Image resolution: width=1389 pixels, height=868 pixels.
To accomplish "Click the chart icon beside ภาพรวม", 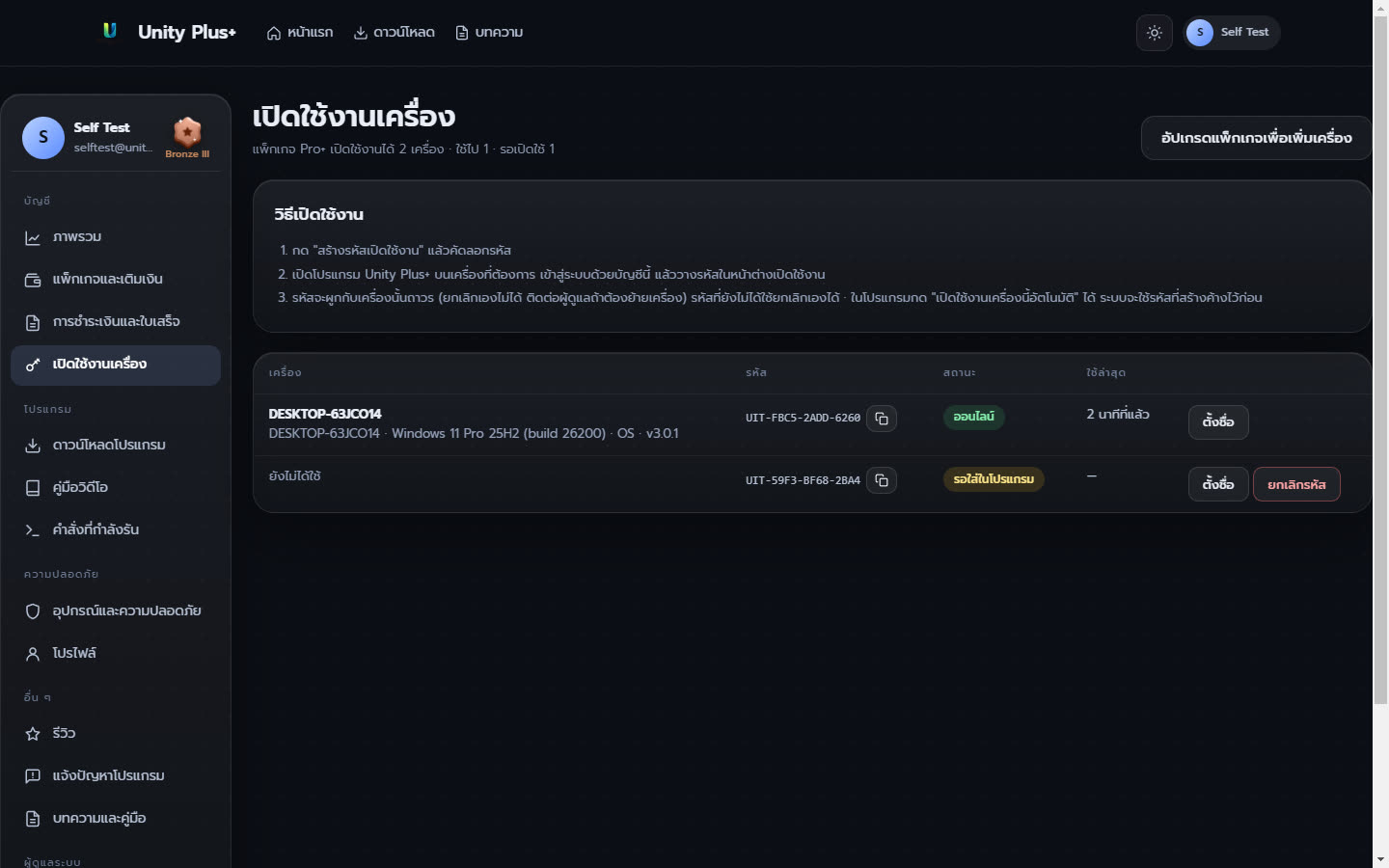I will pyautogui.click(x=33, y=238).
